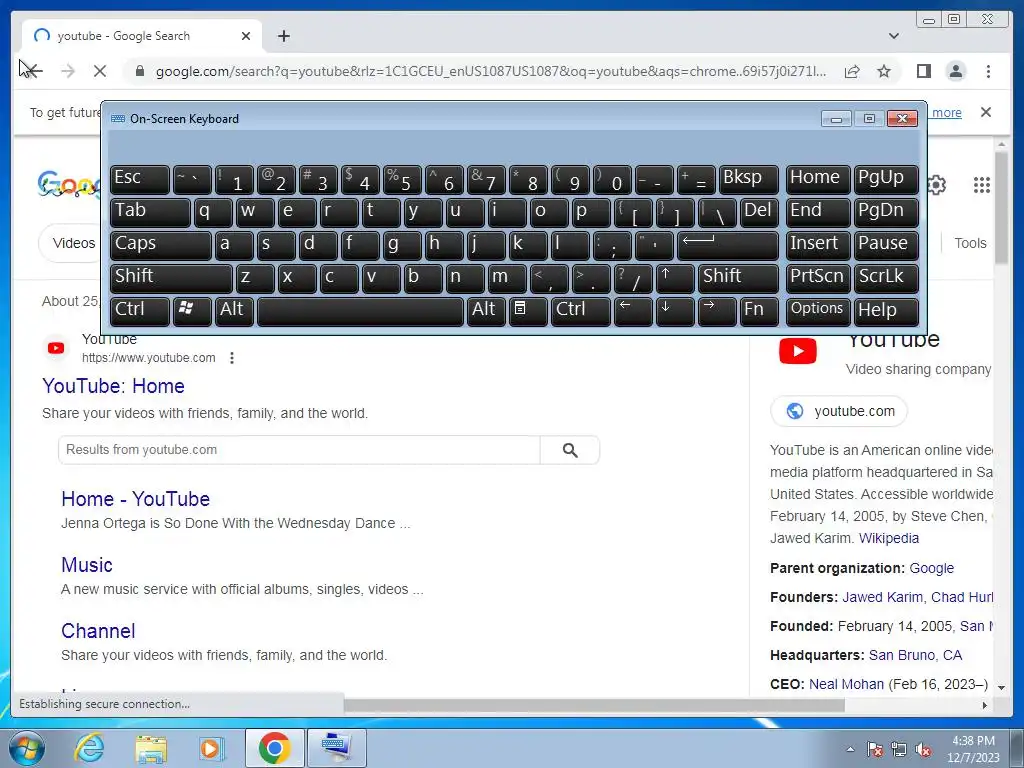Launch Internet Explorer from taskbar
The width and height of the screenshot is (1024, 768).
[x=89, y=748]
